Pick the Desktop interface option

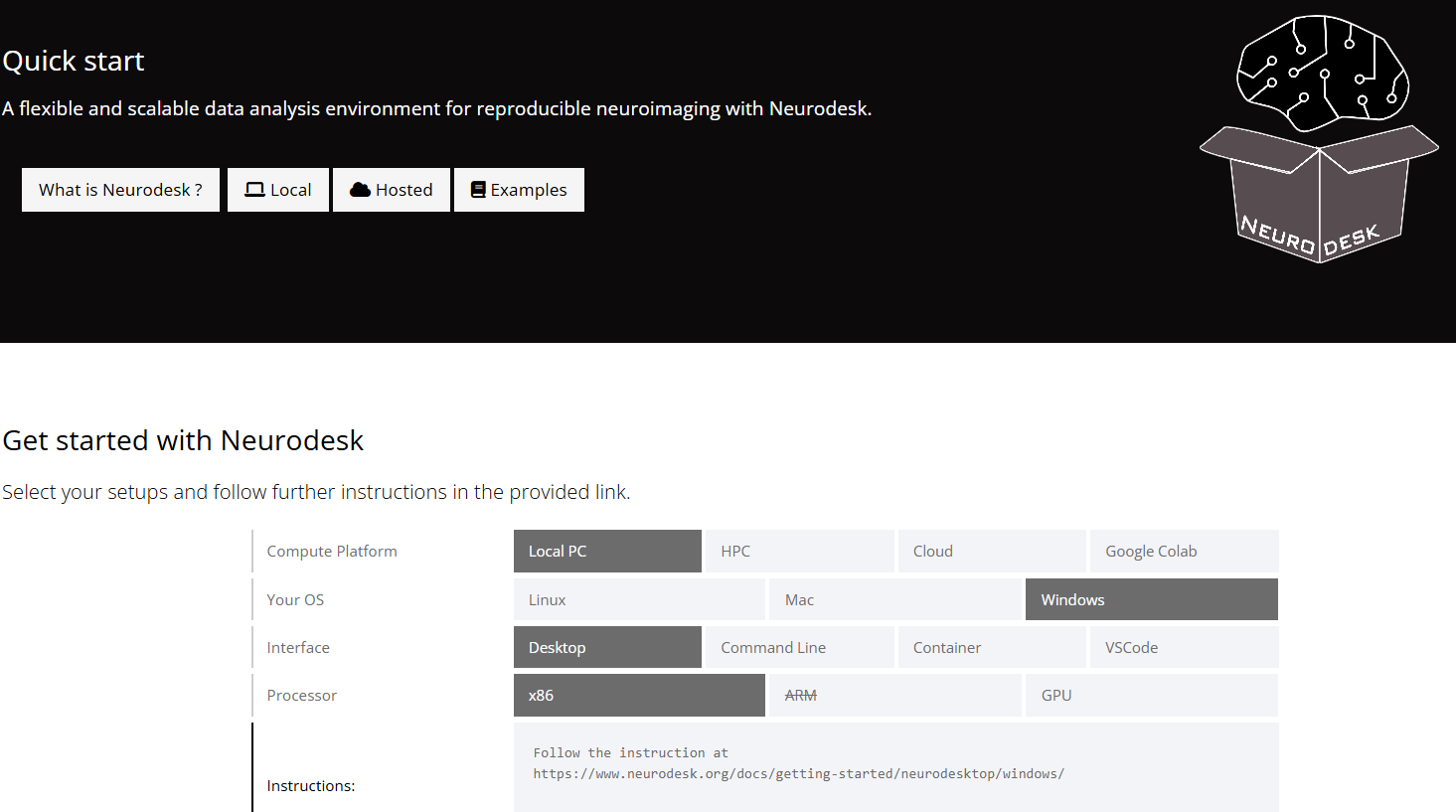coord(607,647)
